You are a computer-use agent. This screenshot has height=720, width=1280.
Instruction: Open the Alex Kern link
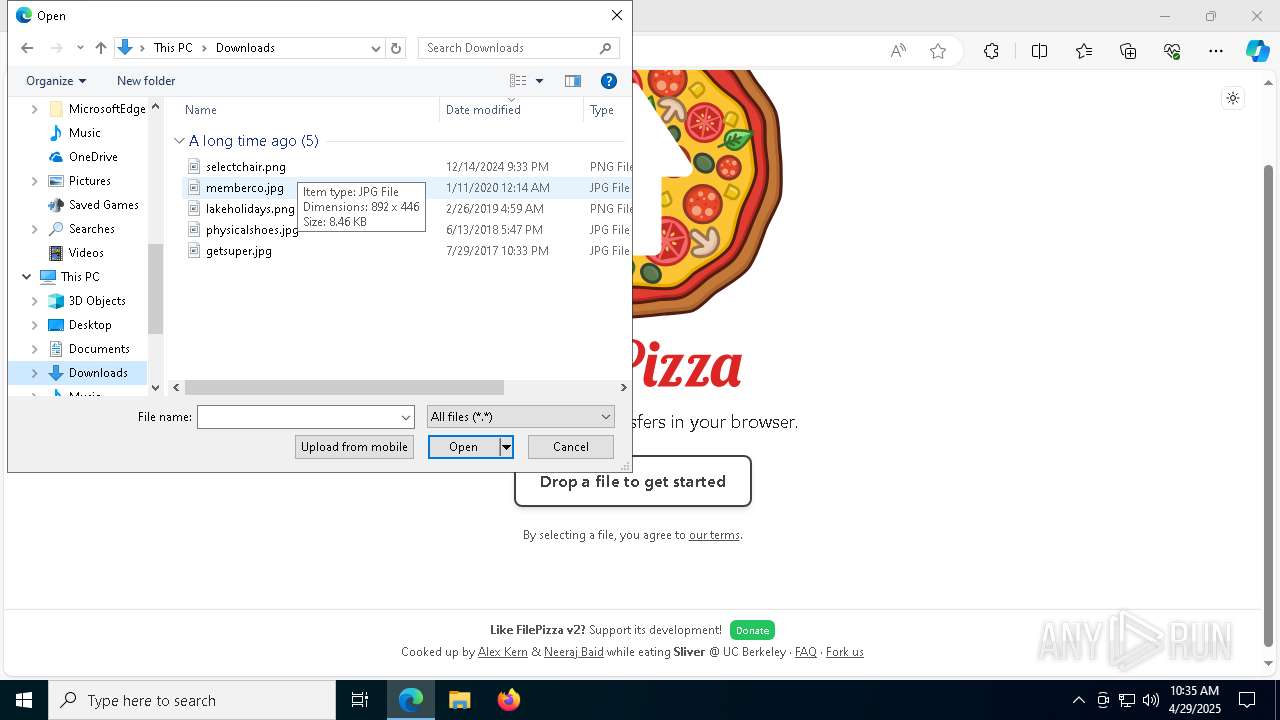(503, 652)
